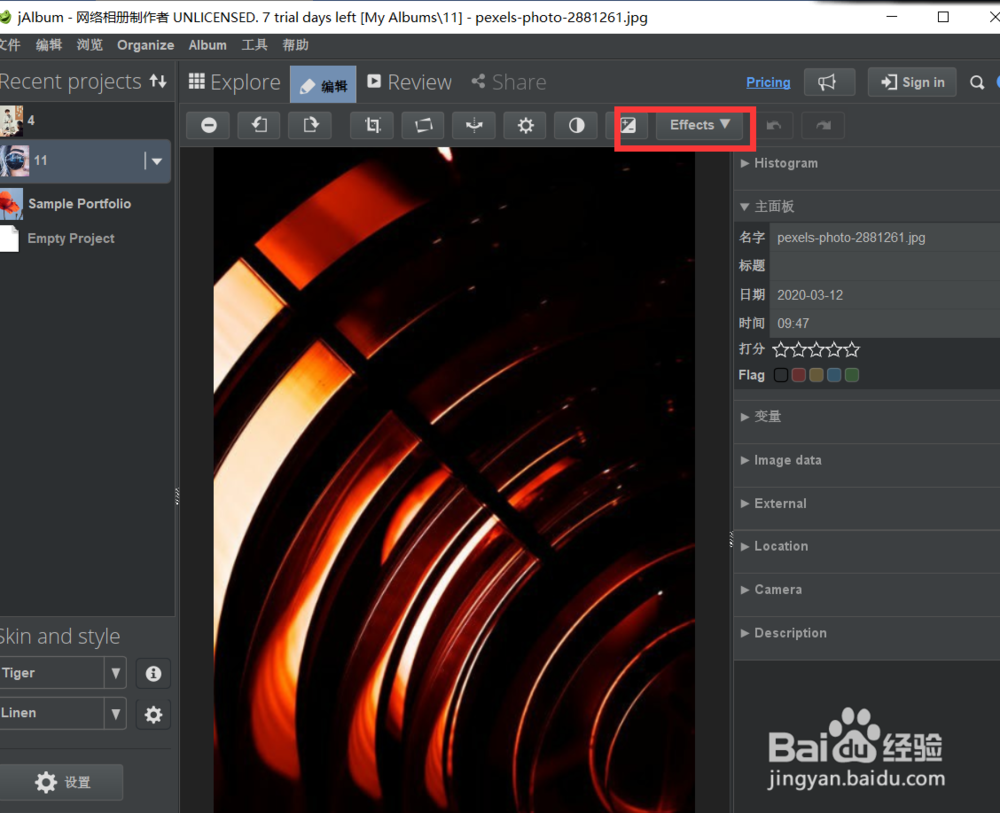This screenshot has width=1000, height=813.
Task: Rate the image with the first star
Action: point(781,349)
